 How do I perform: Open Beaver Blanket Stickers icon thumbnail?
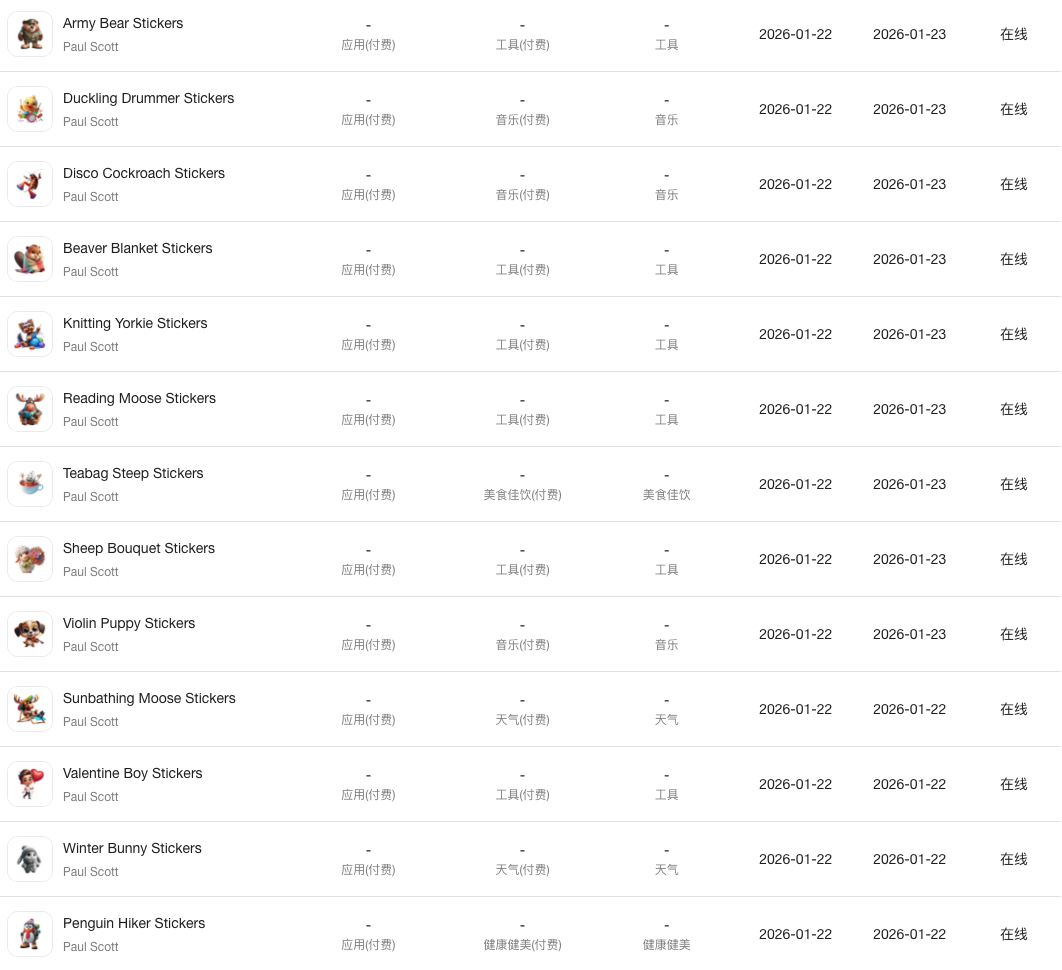point(30,259)
